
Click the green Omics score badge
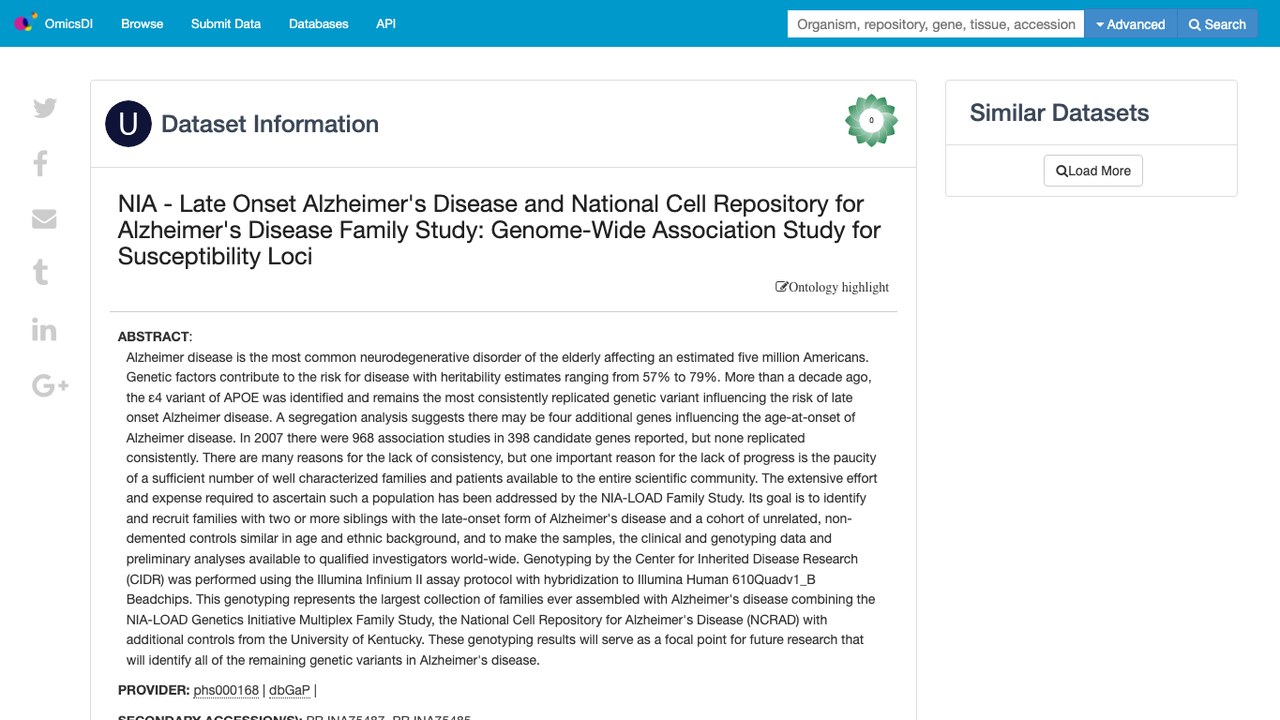(871, 121)
